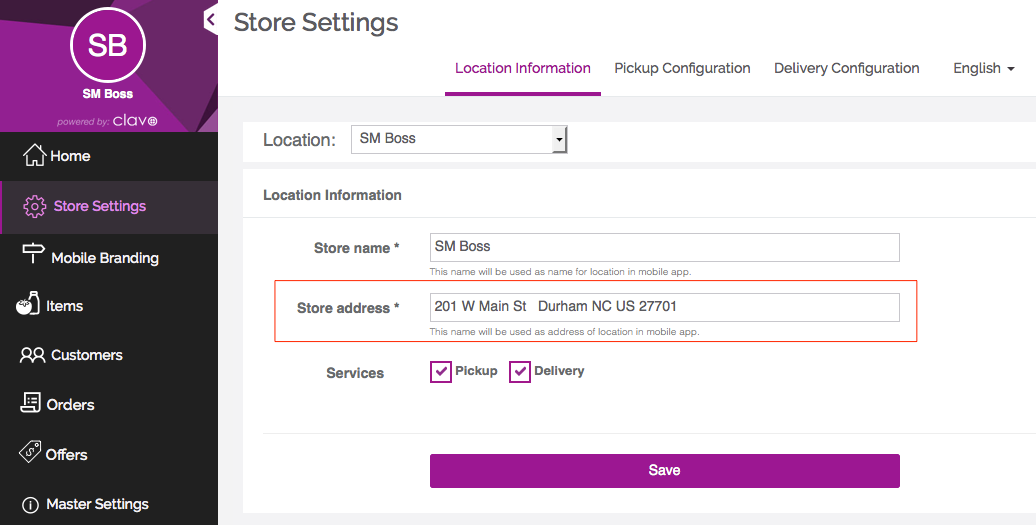1036x525 pixels.
Task: Click the Master Settings info icon
Action: pyautogui.click(x=30, y=505)
